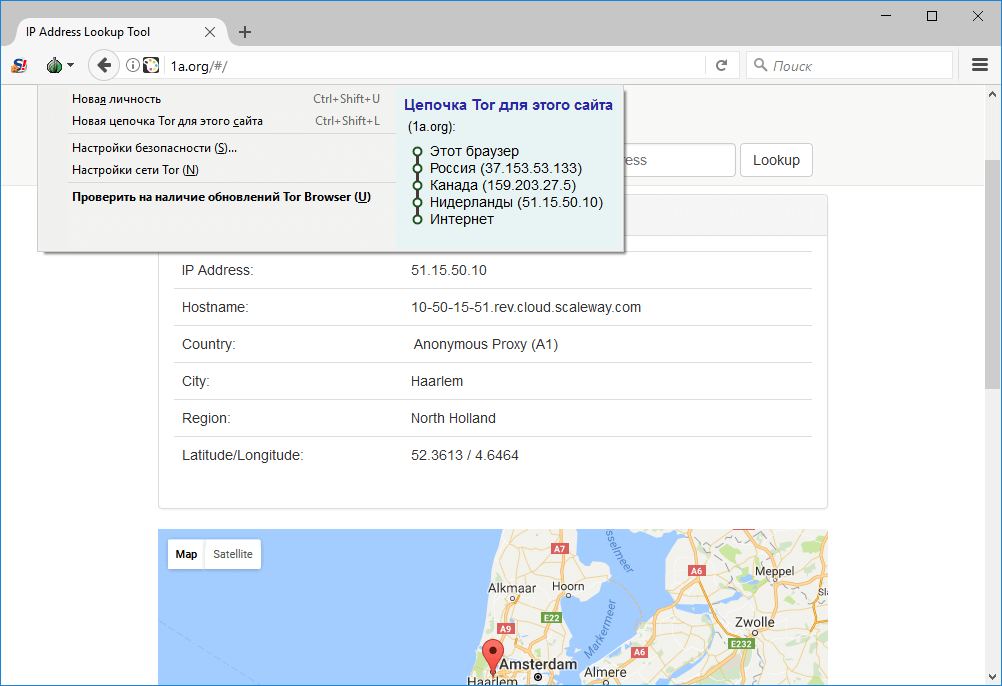Click into the URL address bar
Viewport: 1002px width, 686px height.
tap(430, 66)
